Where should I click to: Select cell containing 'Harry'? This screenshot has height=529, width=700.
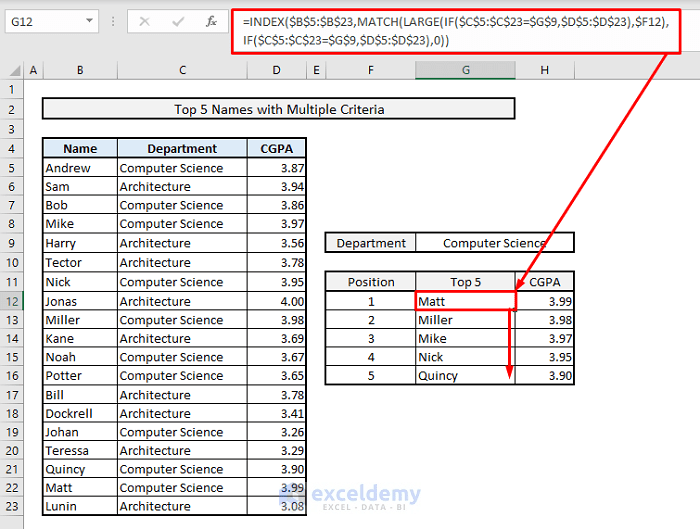(x=80, y=243)
